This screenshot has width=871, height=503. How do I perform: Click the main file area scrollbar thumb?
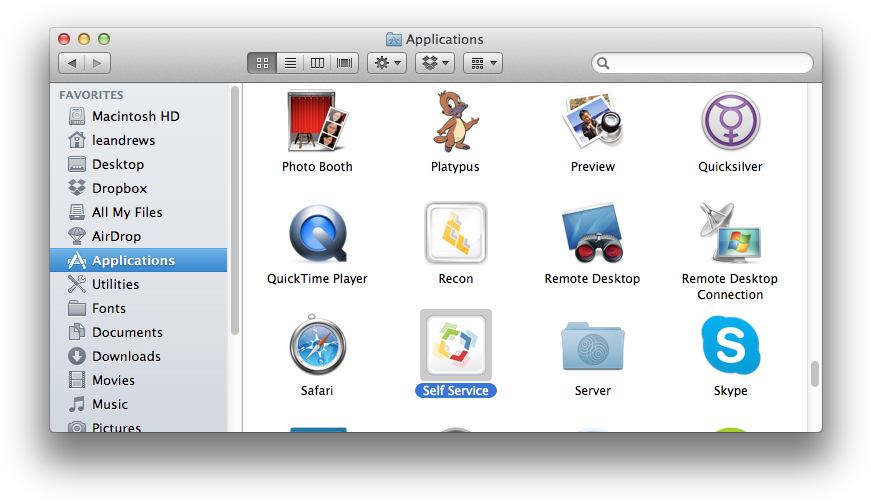[x=814, y=374]
